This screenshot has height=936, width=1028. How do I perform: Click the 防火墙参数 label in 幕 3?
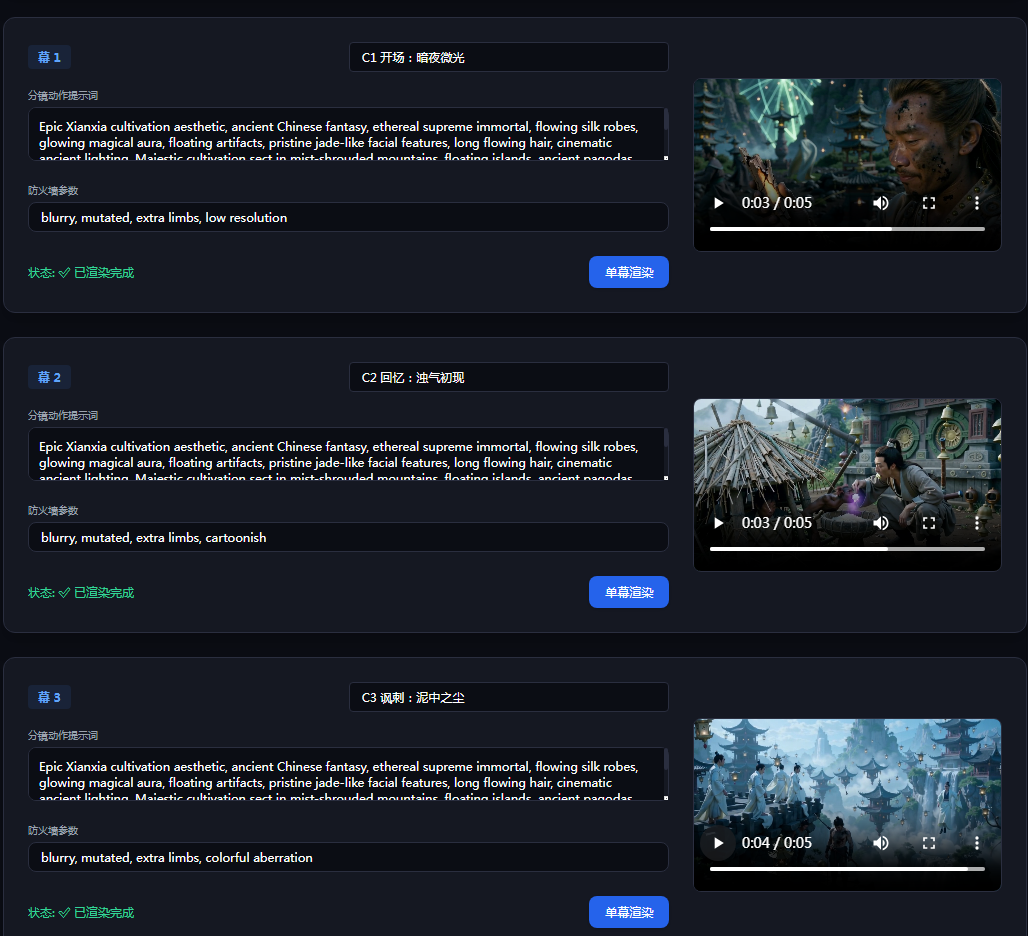[53, 830]
